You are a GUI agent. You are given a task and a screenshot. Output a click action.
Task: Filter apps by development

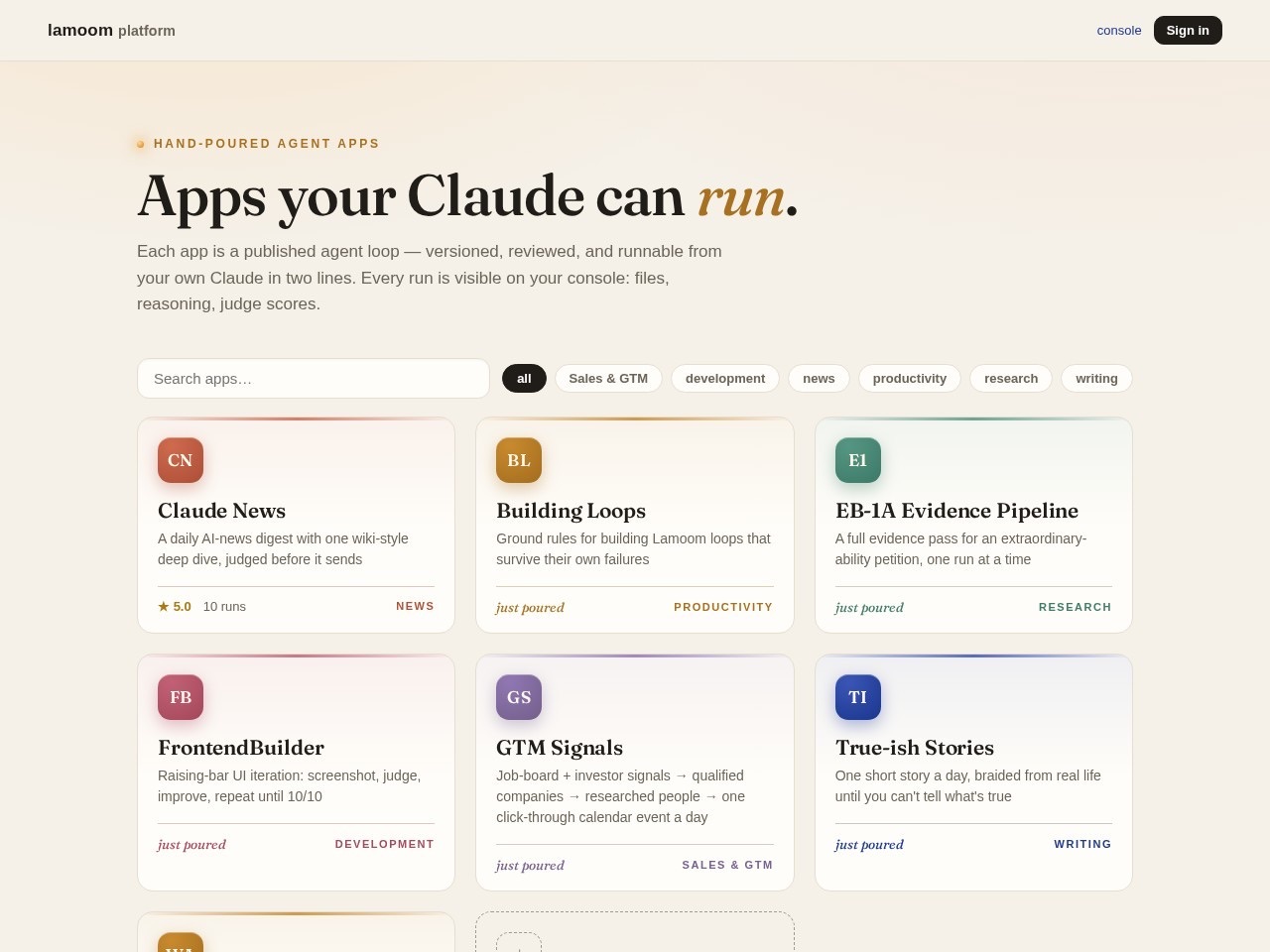(725, 378)
